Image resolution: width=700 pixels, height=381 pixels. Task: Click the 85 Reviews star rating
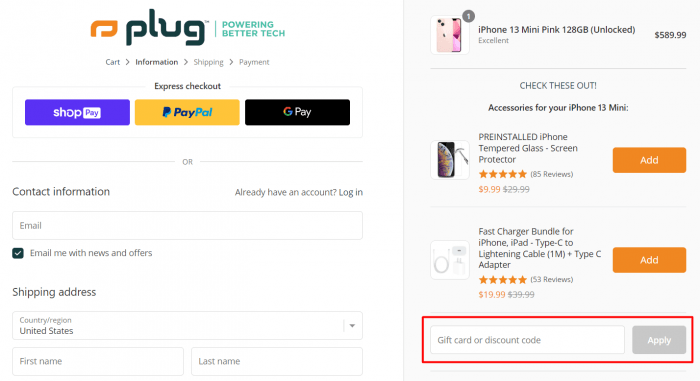tap(526, 174)
